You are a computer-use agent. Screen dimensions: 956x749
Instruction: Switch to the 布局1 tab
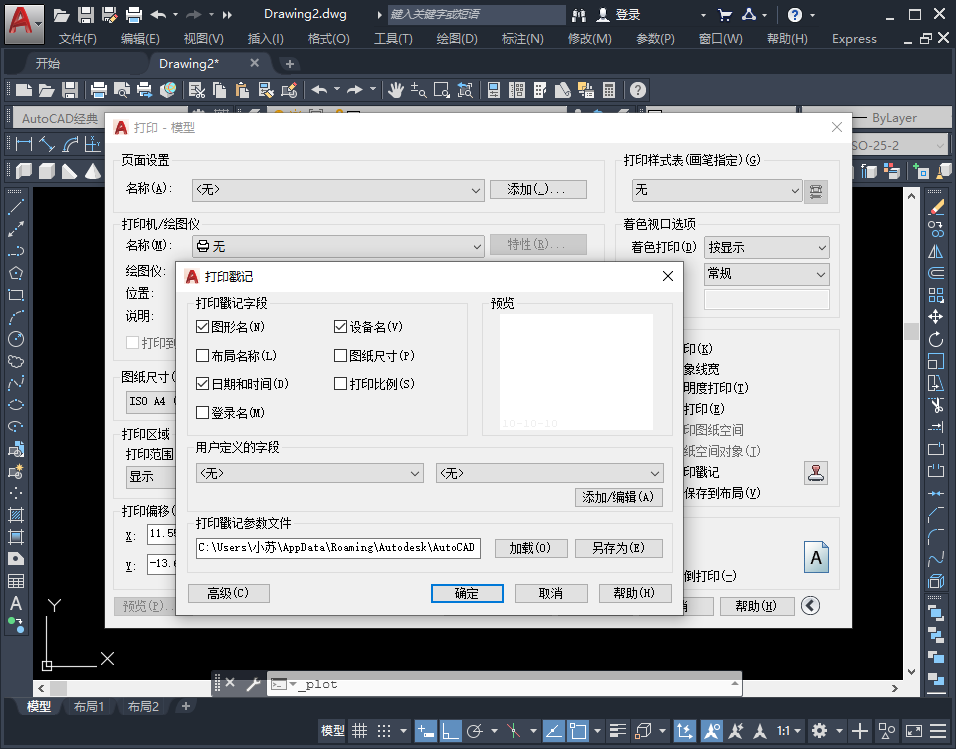point(89,706)
